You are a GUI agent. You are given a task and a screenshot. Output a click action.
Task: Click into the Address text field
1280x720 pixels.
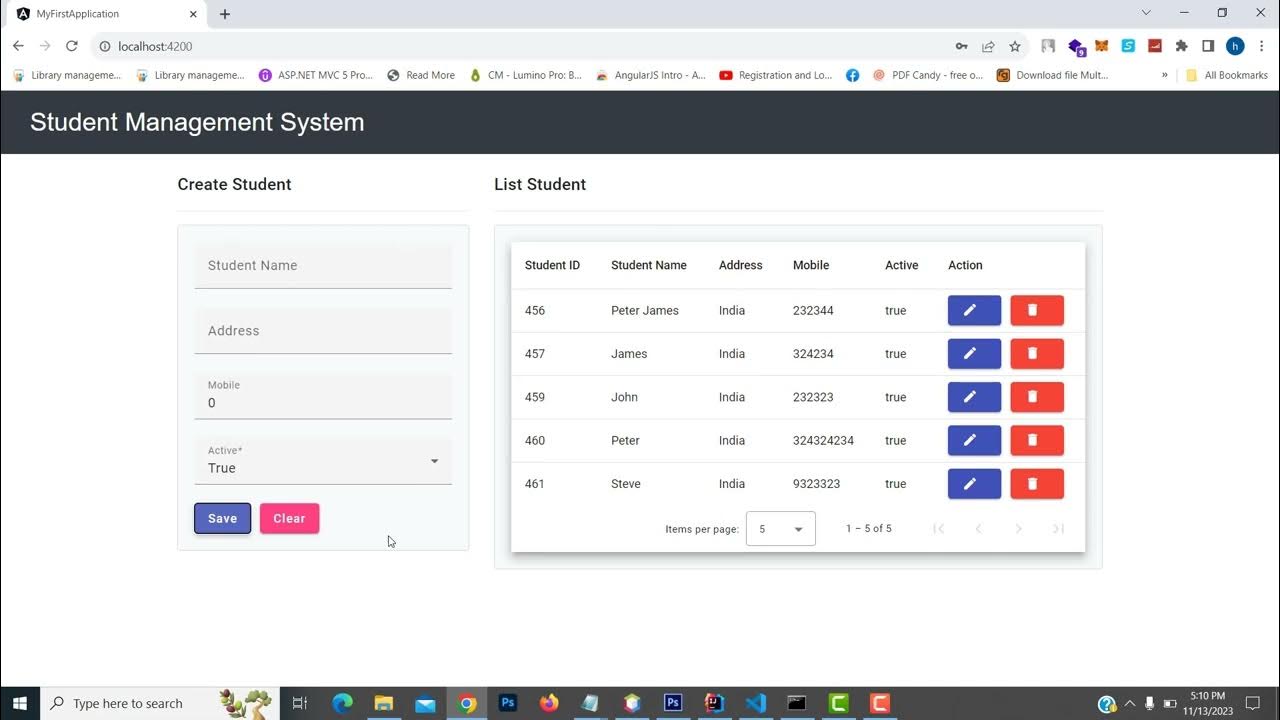click(x=323, y=331)
